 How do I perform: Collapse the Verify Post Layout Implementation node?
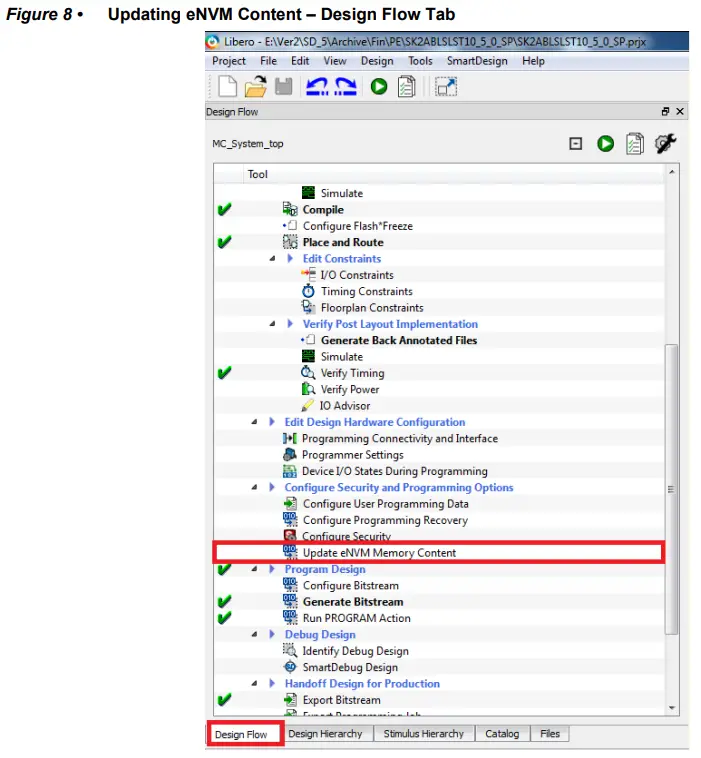tap(273, 324)
